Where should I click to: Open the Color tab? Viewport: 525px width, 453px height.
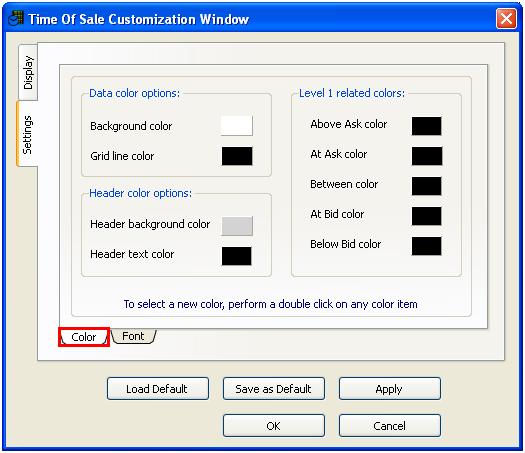[84, 336]
